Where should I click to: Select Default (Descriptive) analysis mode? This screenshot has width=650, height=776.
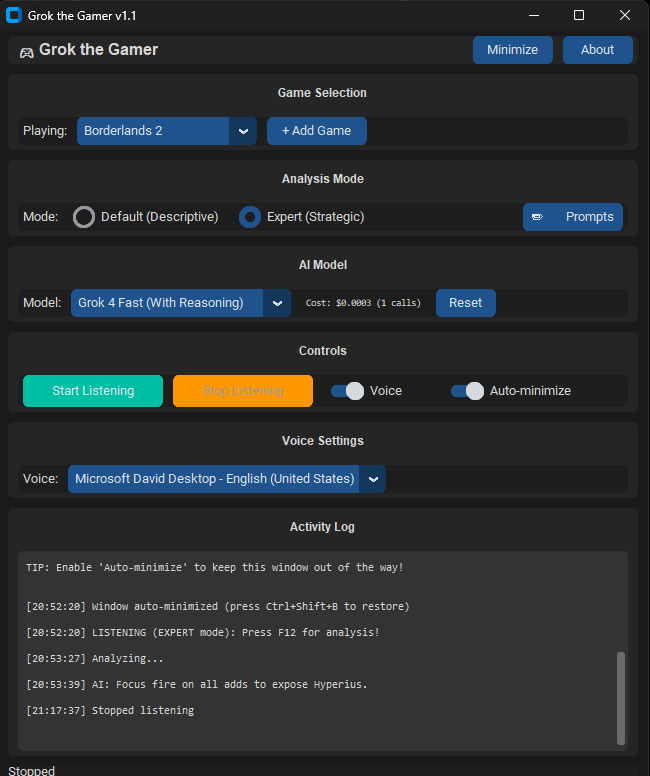85,217
